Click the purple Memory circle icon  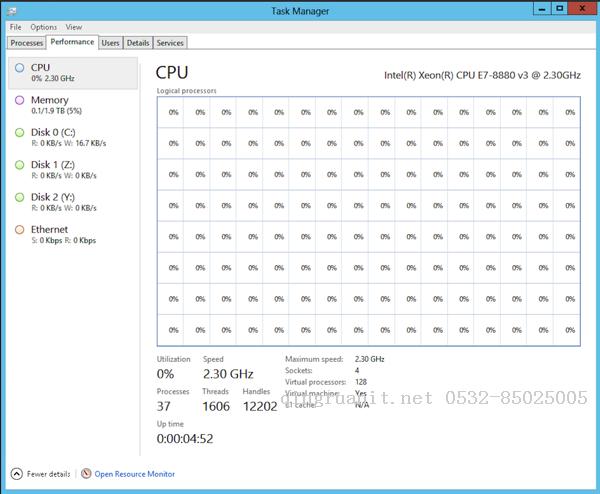[x=20, y=100]
